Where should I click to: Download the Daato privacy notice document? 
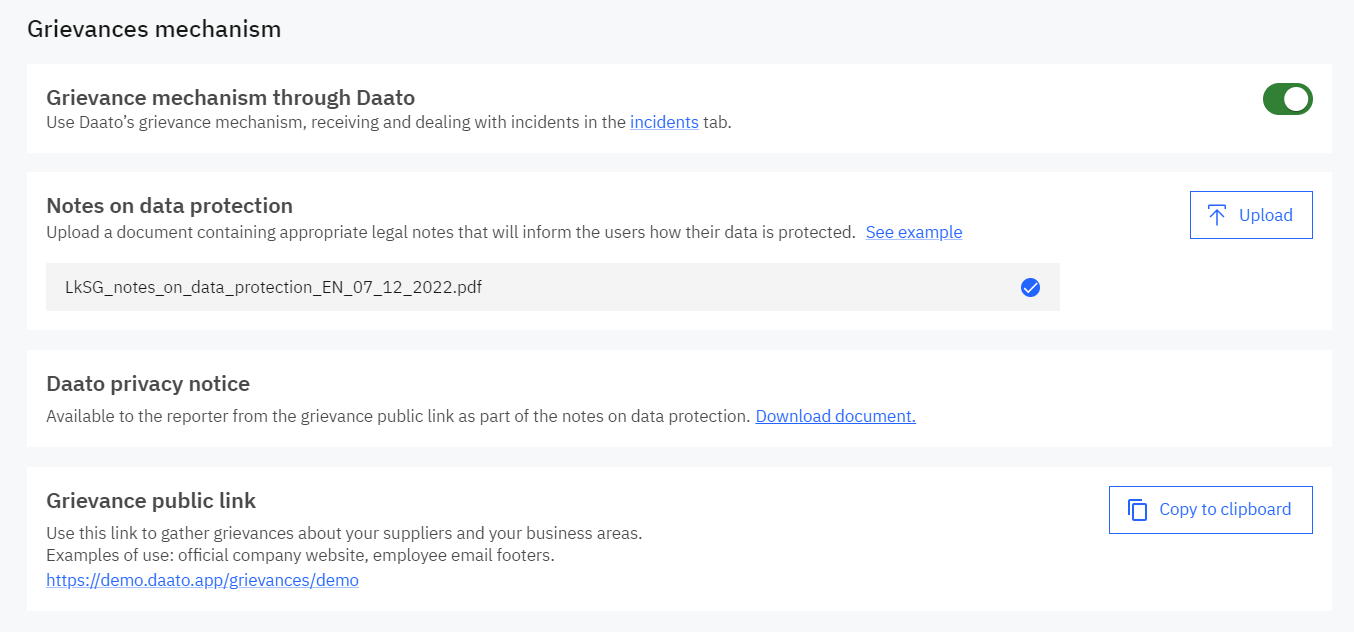click(835, 416)
